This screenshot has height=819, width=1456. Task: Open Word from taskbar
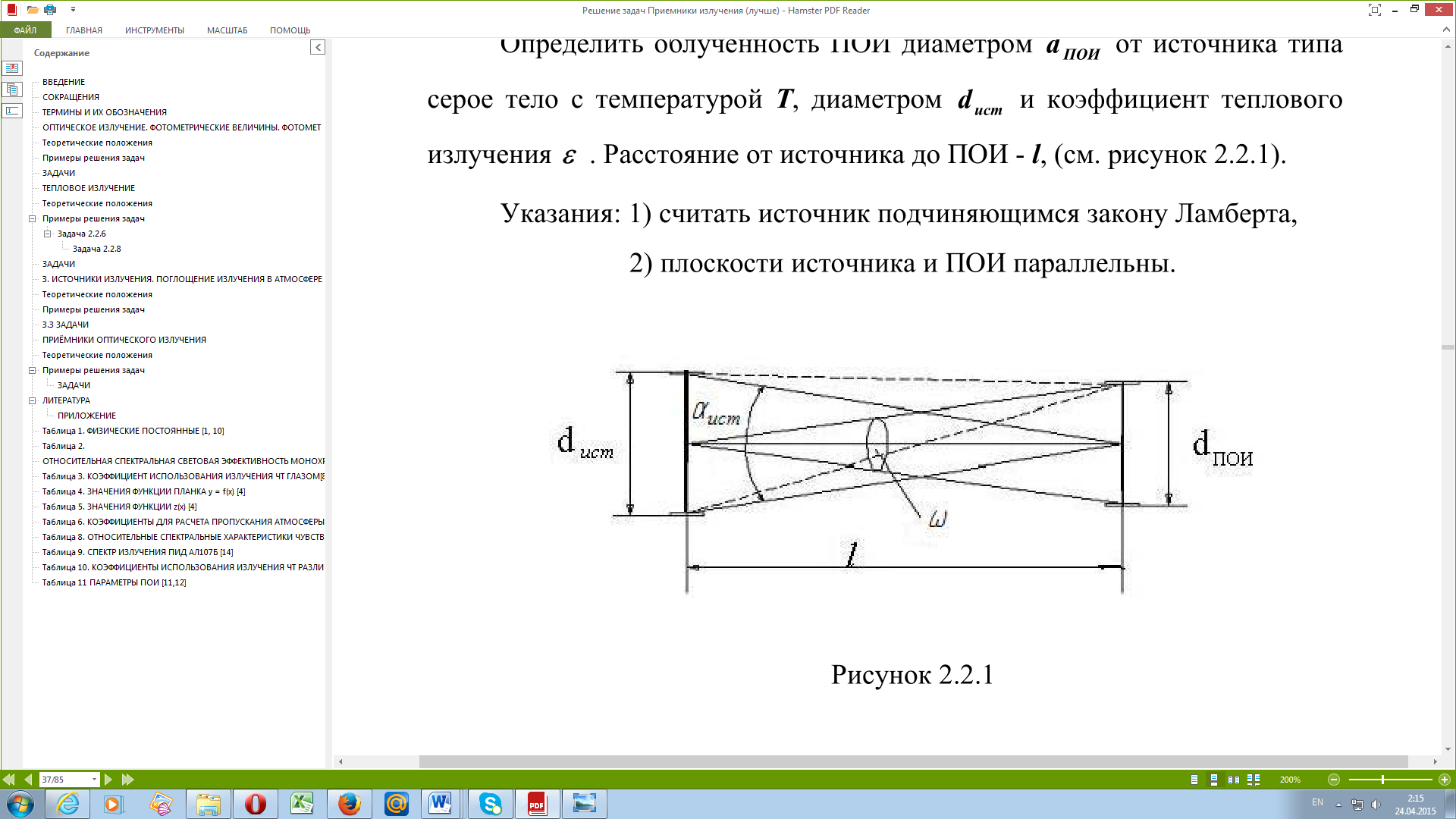click(x=440, y=804)
